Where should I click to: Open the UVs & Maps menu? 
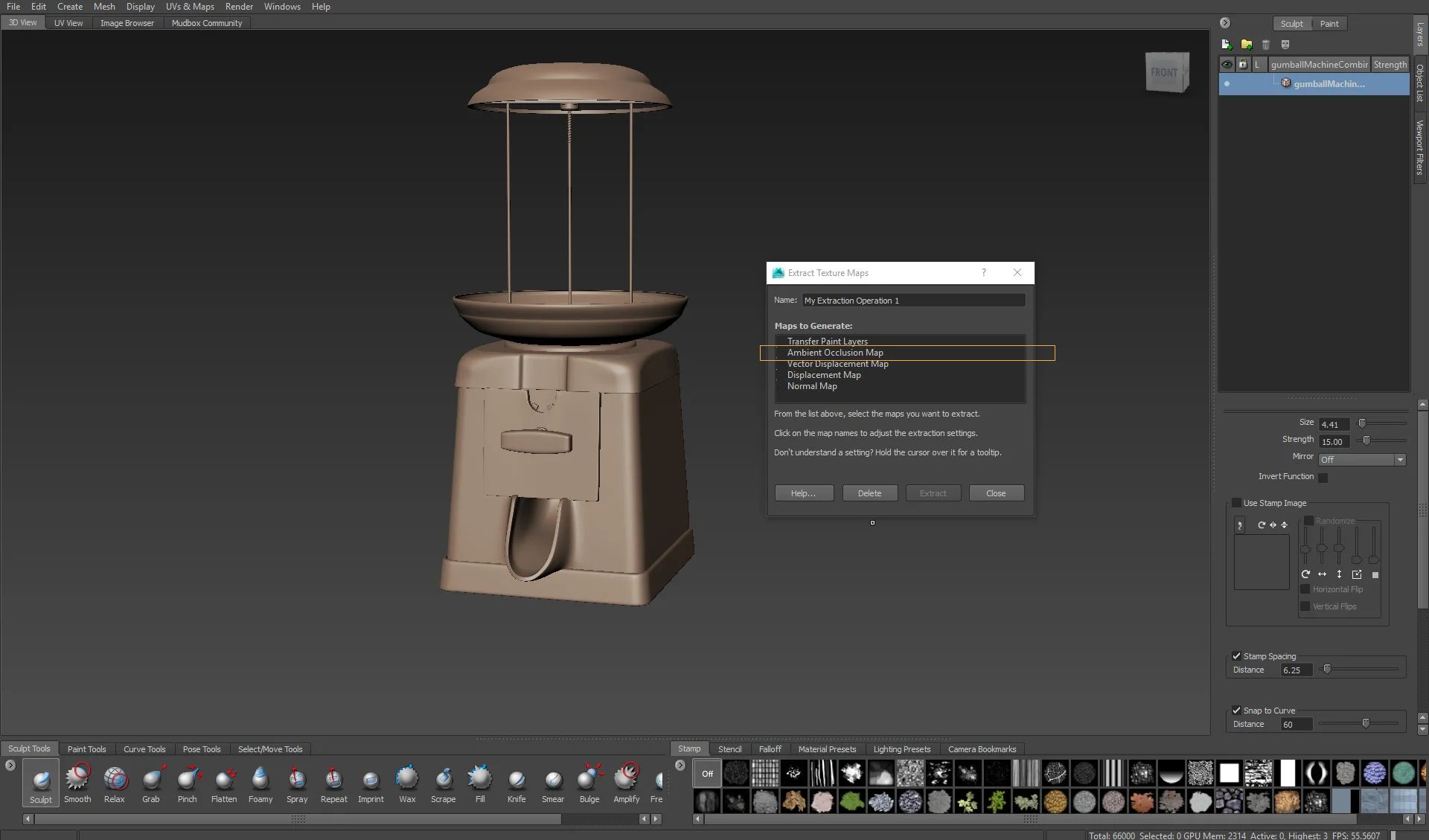(x=190, y=7)
